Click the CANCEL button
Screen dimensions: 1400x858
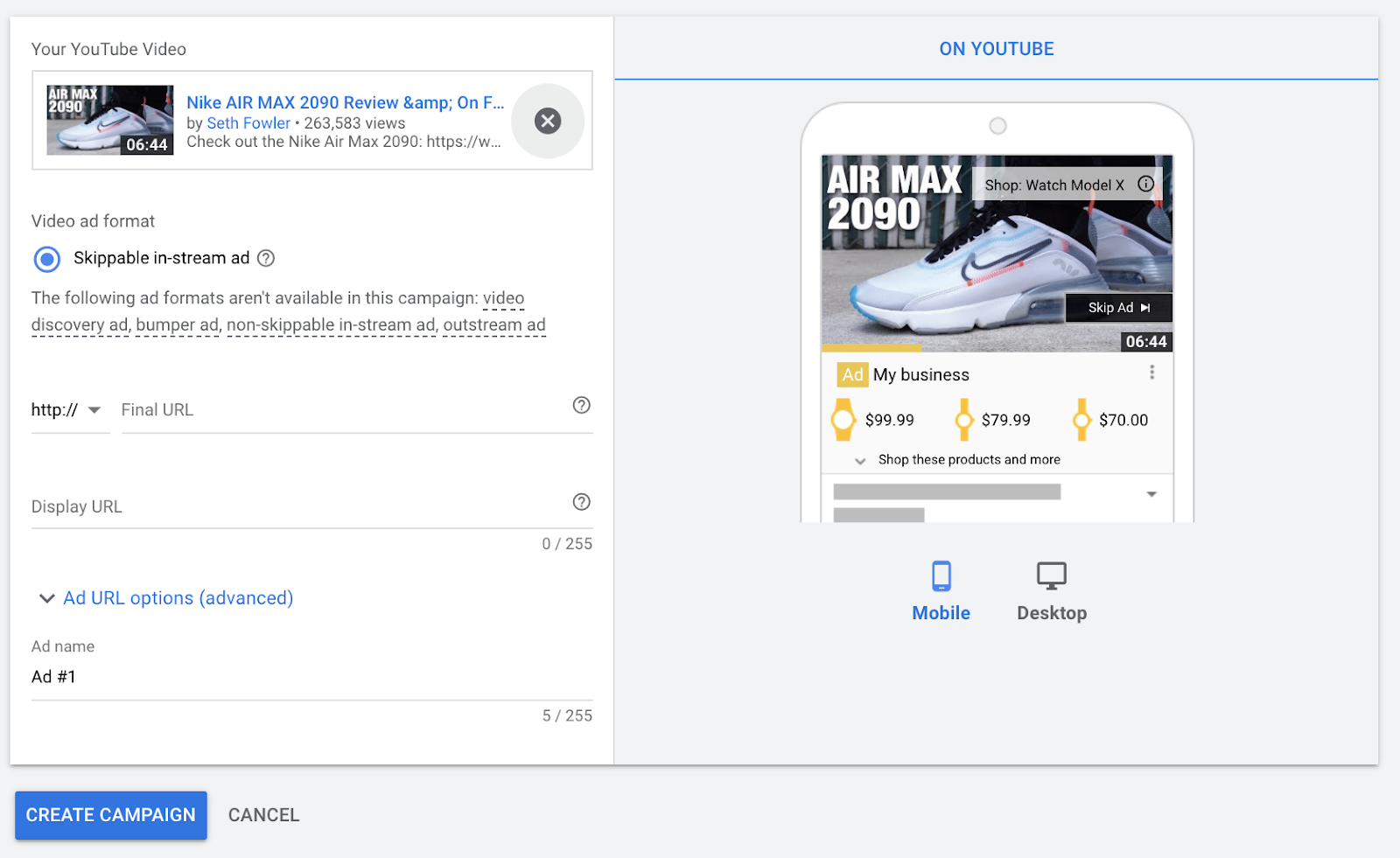pyautogui.click(x=263, y=815)
